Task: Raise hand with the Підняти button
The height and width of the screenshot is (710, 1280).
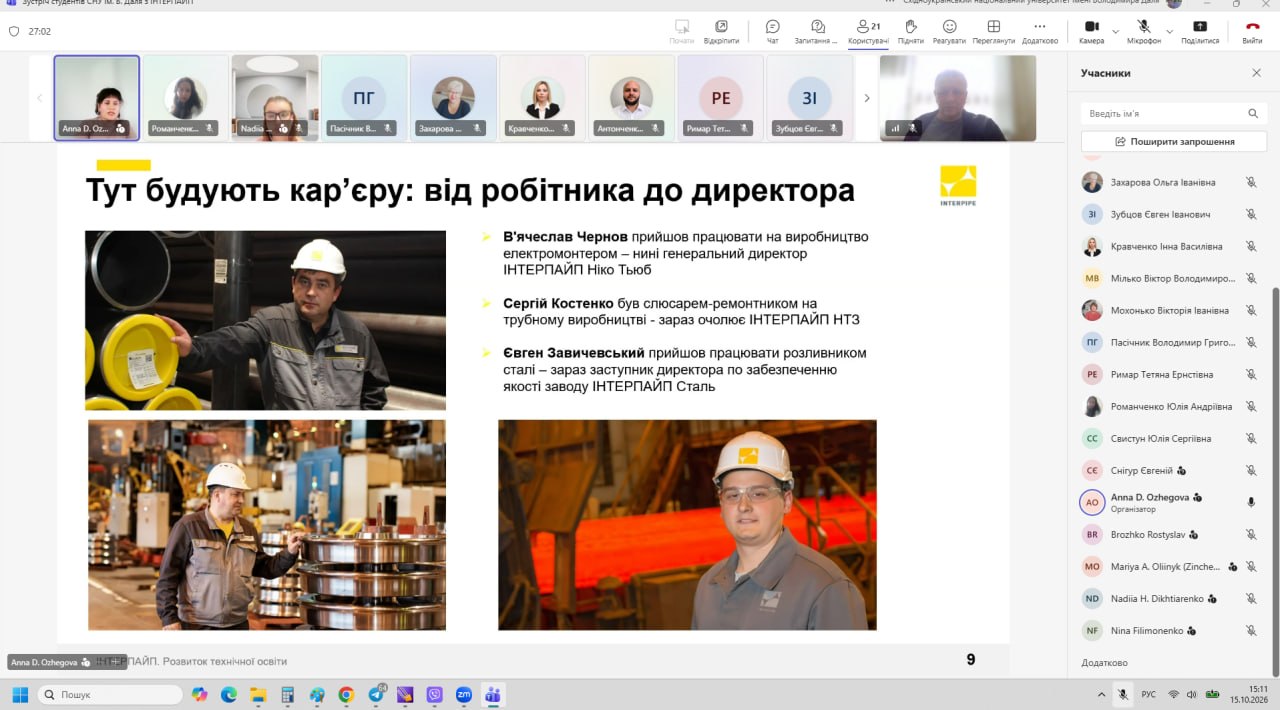Action: coord(911,31)
